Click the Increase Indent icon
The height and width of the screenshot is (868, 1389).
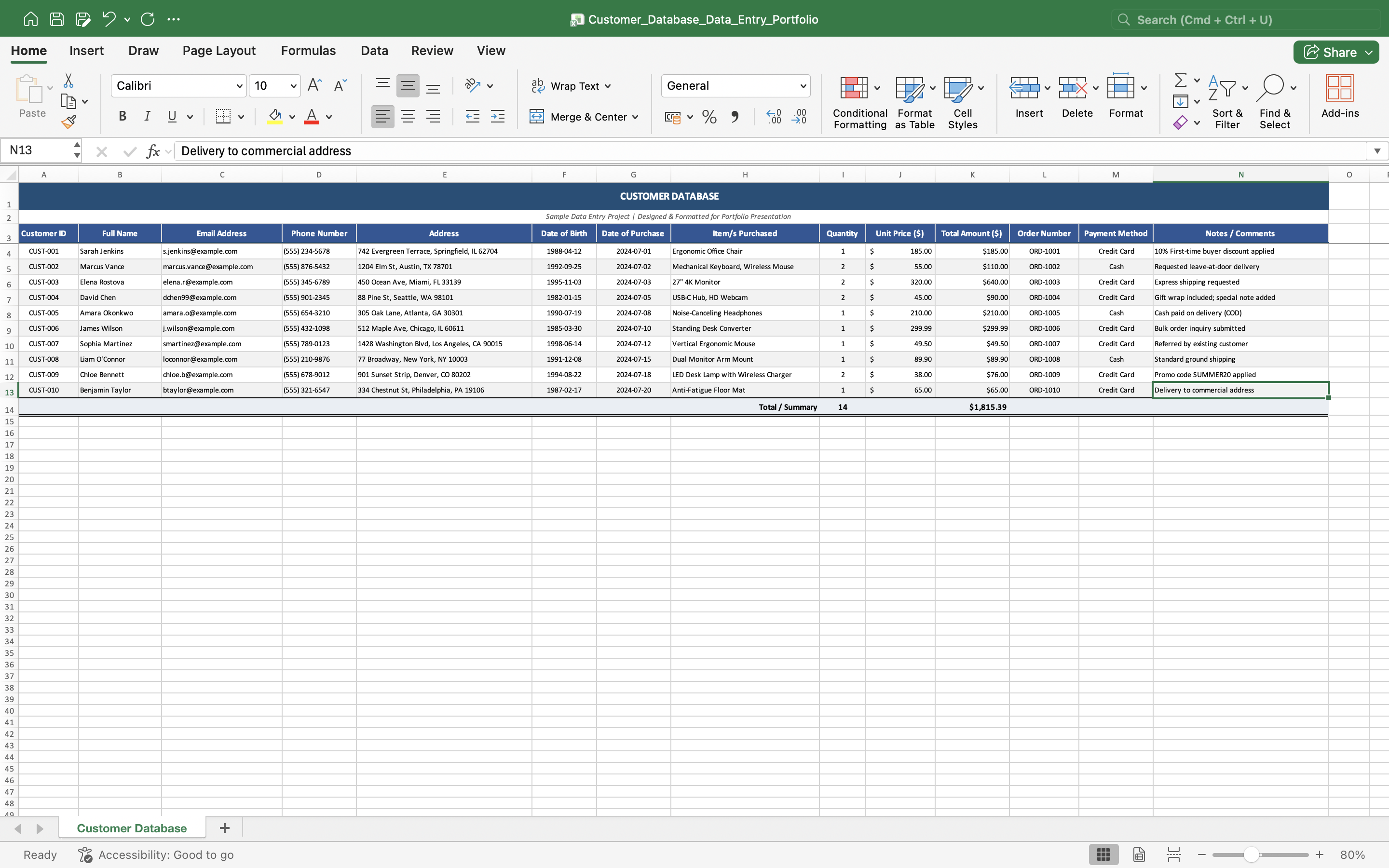coord(498,117)
